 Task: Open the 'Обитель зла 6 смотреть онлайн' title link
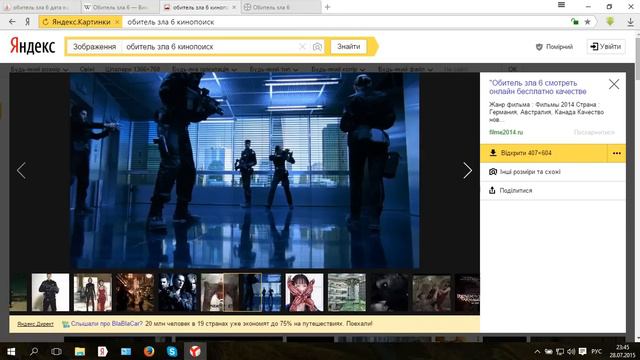click(x=538, y=87)
